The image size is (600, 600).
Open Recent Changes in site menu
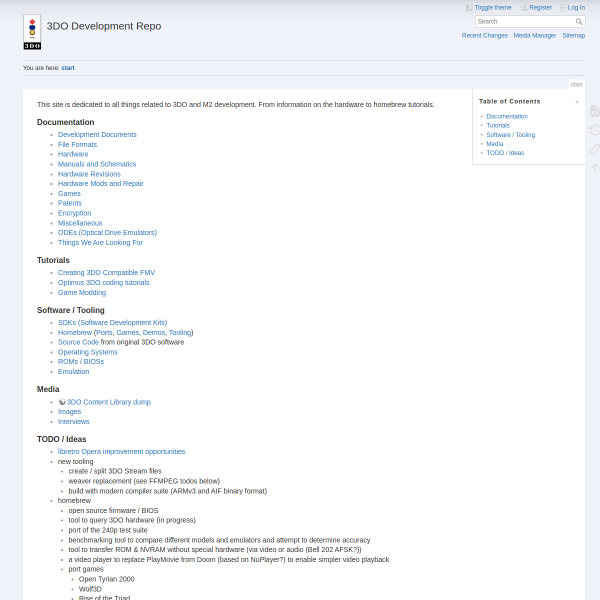(x=484, y=36)
